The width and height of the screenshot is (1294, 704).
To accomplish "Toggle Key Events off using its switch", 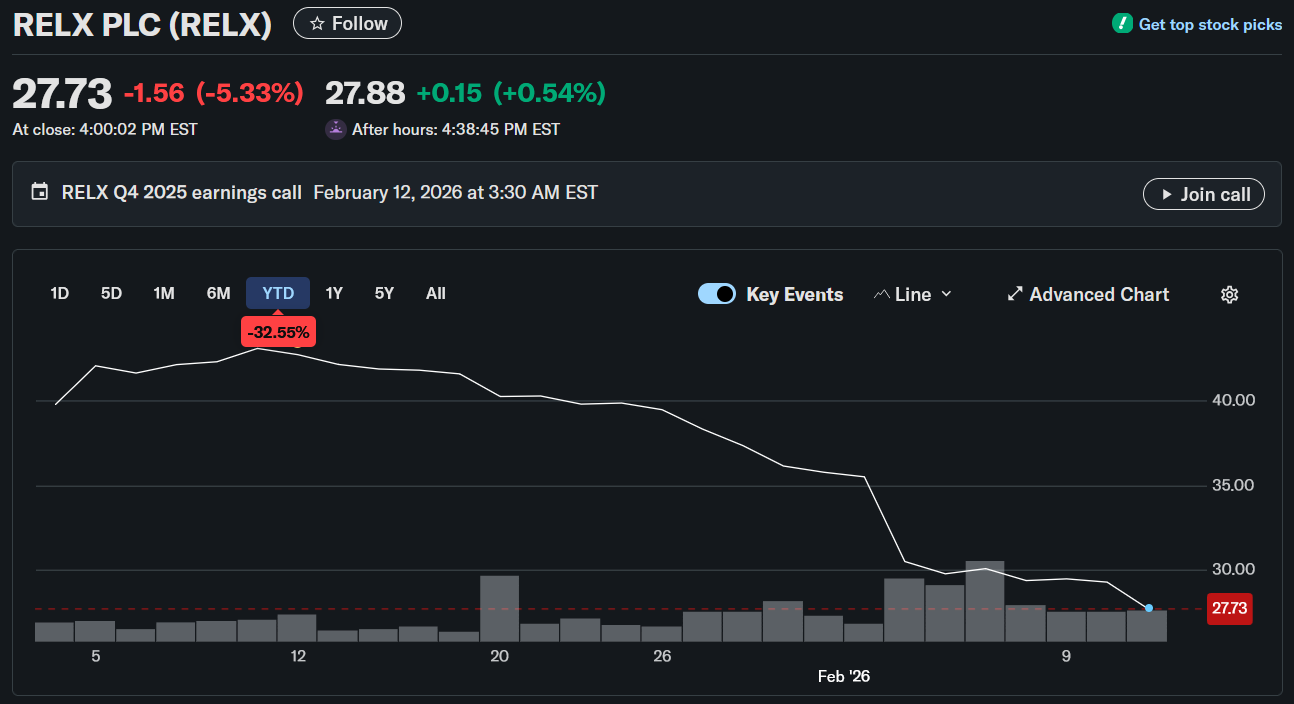I will (x=717, y=294).
